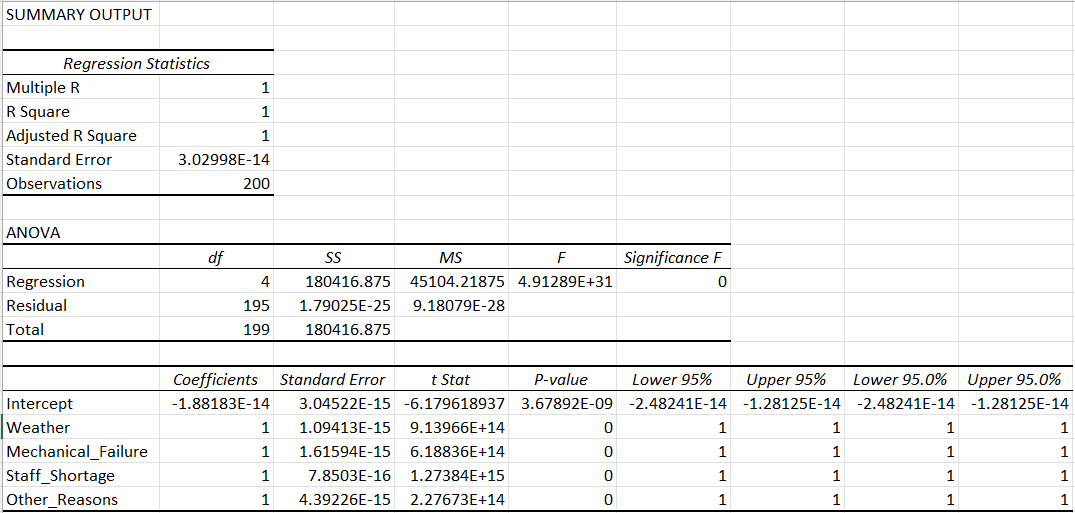The width and height of the screenshot is (1075, 513).
Task: Click the SS column header
Action: pyautogui.click(x=334, y=258)
